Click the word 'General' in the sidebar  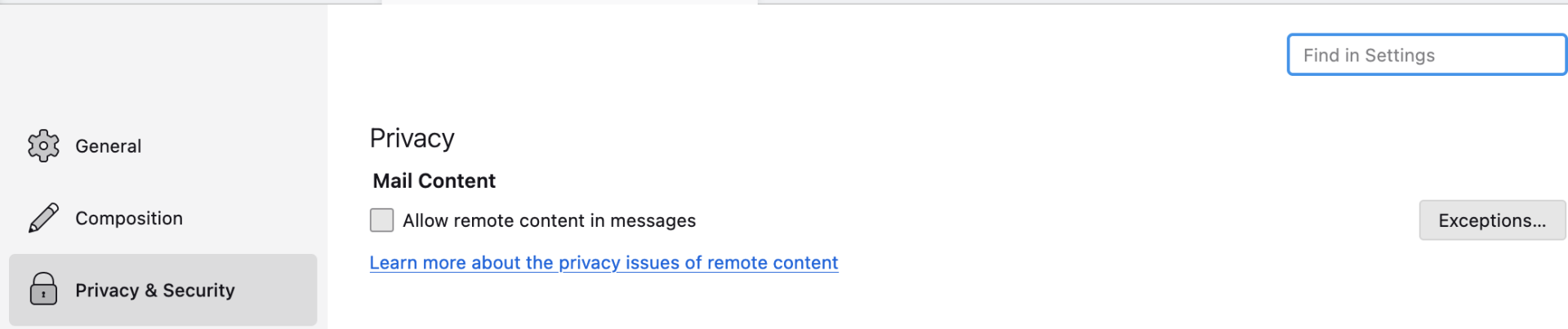click(108, 146)
